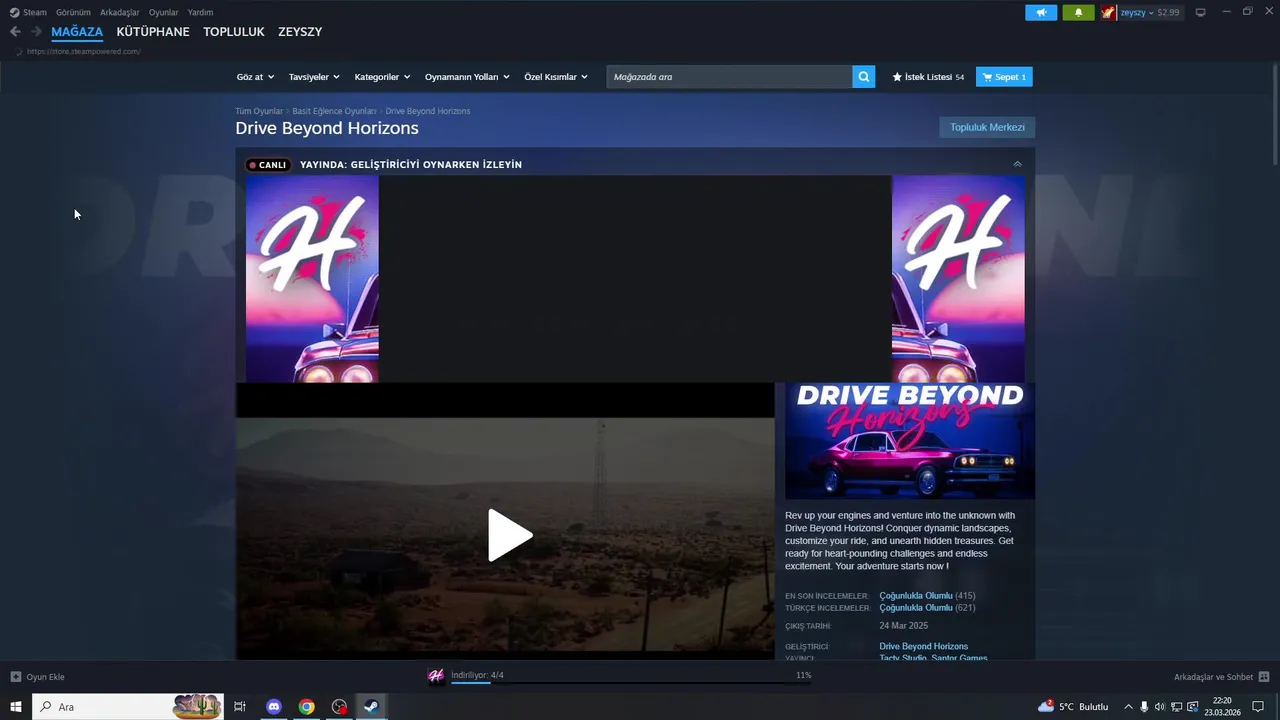Click the network tray icon
1280x720 pixels.
pyautogui.click(x=1177, y=707)
